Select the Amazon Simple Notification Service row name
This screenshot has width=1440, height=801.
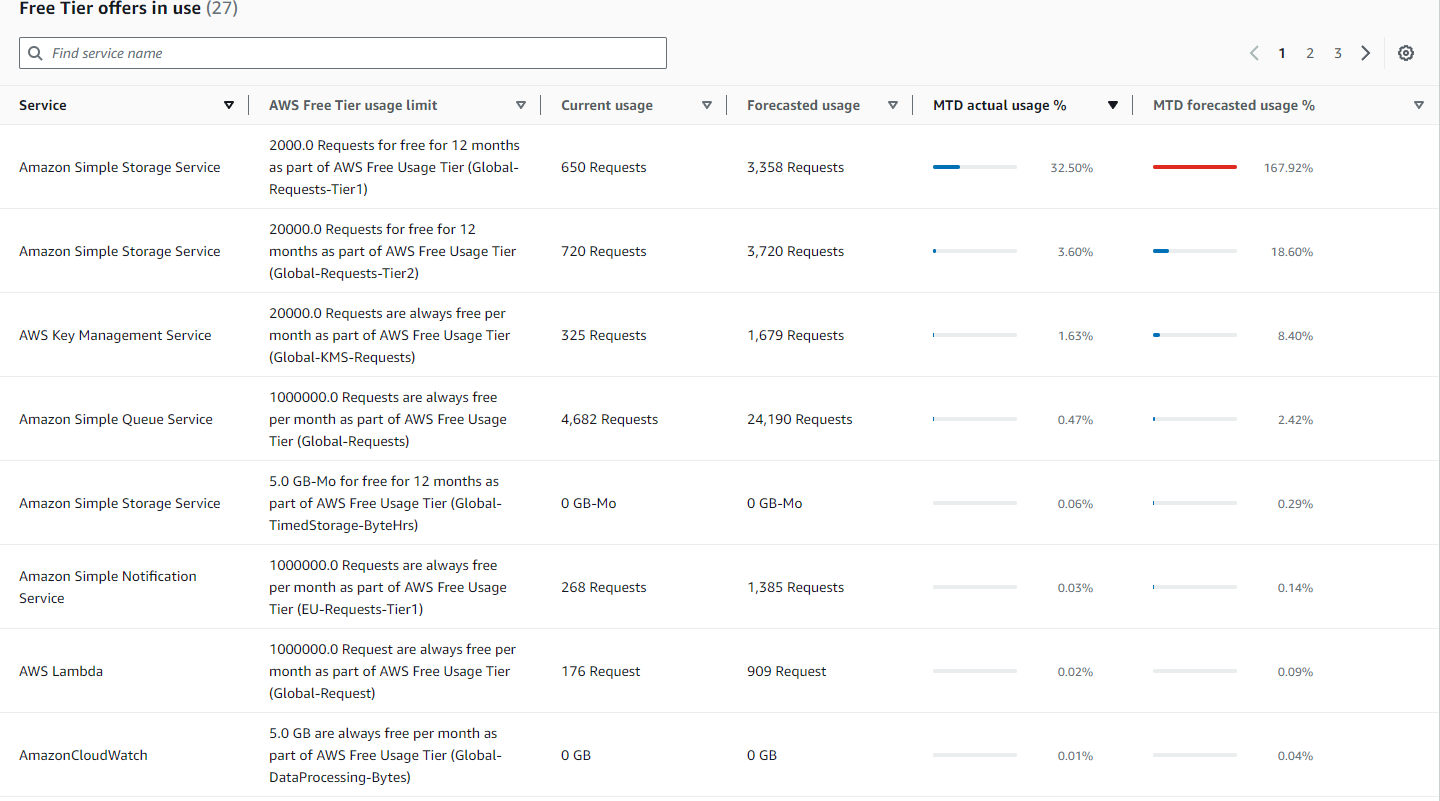108,587
